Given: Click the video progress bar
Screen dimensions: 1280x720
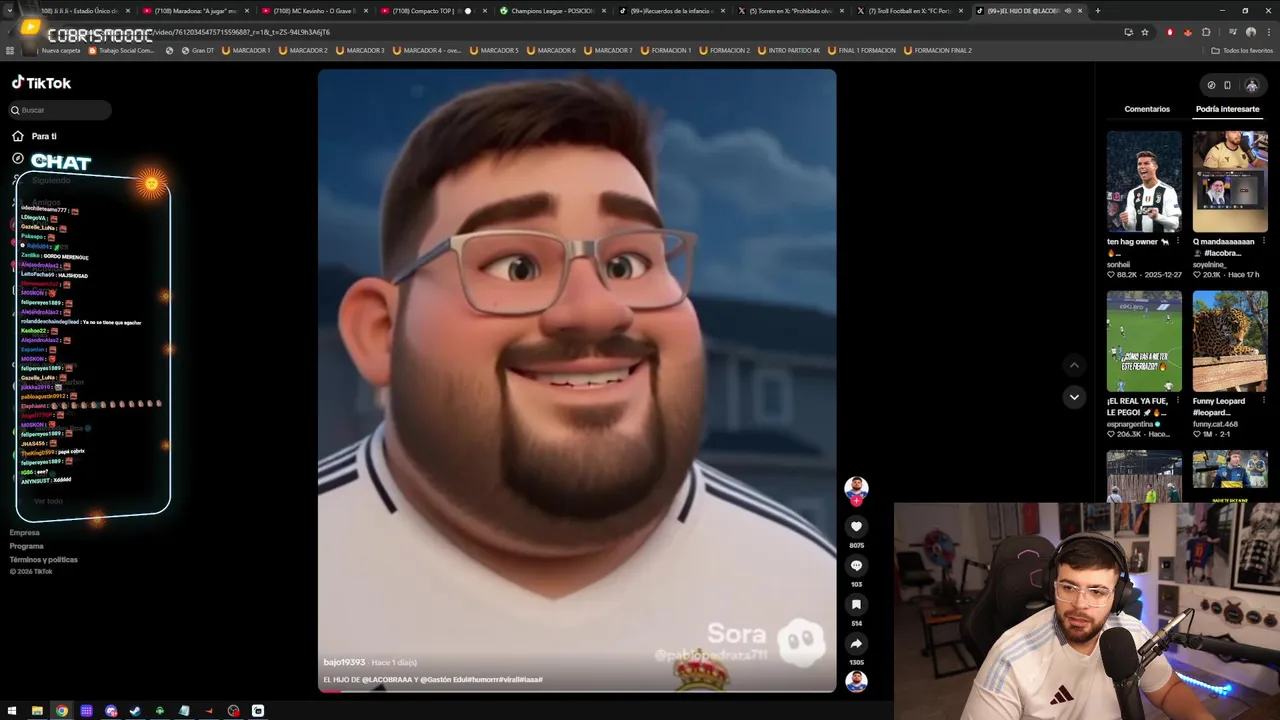Looking at the screenshot, I should [x=577, y=690].
